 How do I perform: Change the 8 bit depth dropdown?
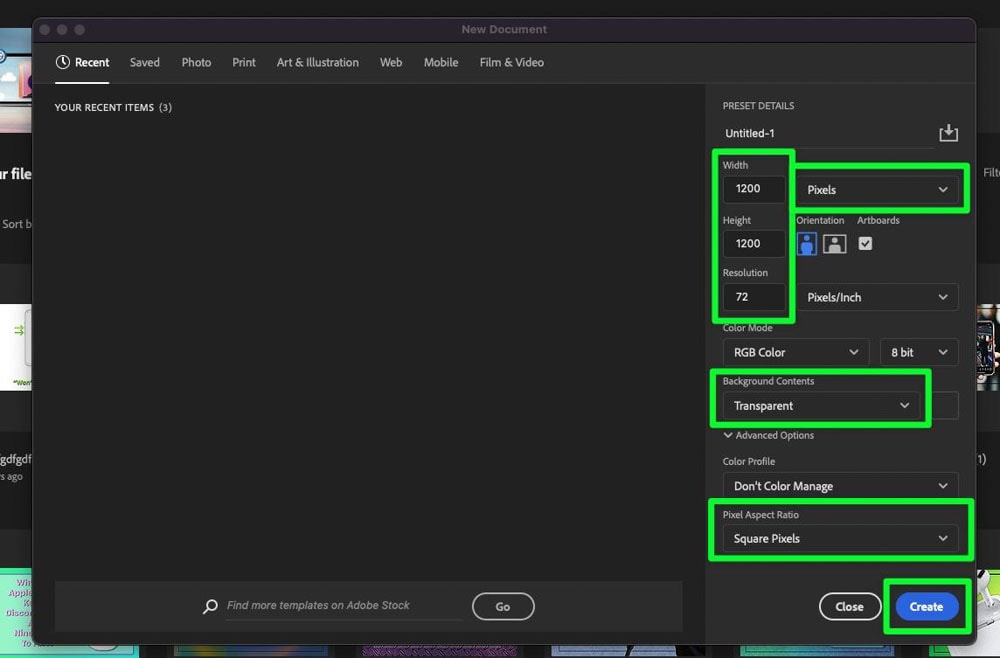[918, 351]
